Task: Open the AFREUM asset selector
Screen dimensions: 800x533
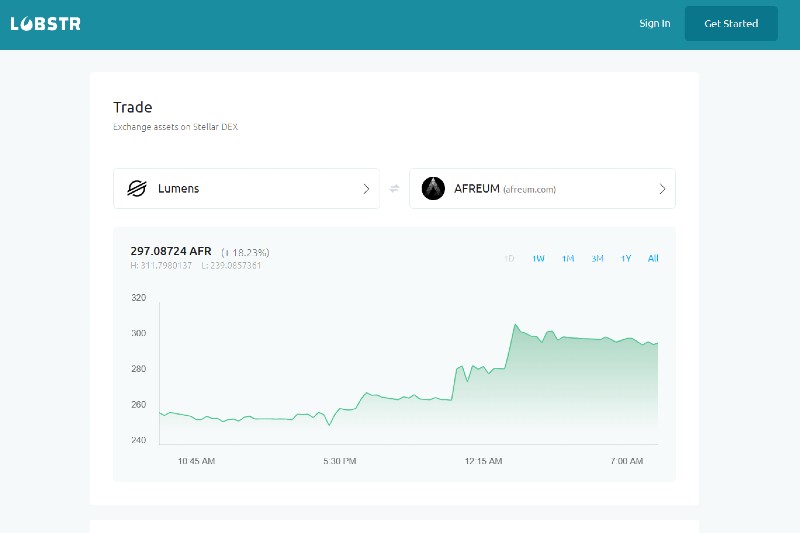Action: [542, 188]
